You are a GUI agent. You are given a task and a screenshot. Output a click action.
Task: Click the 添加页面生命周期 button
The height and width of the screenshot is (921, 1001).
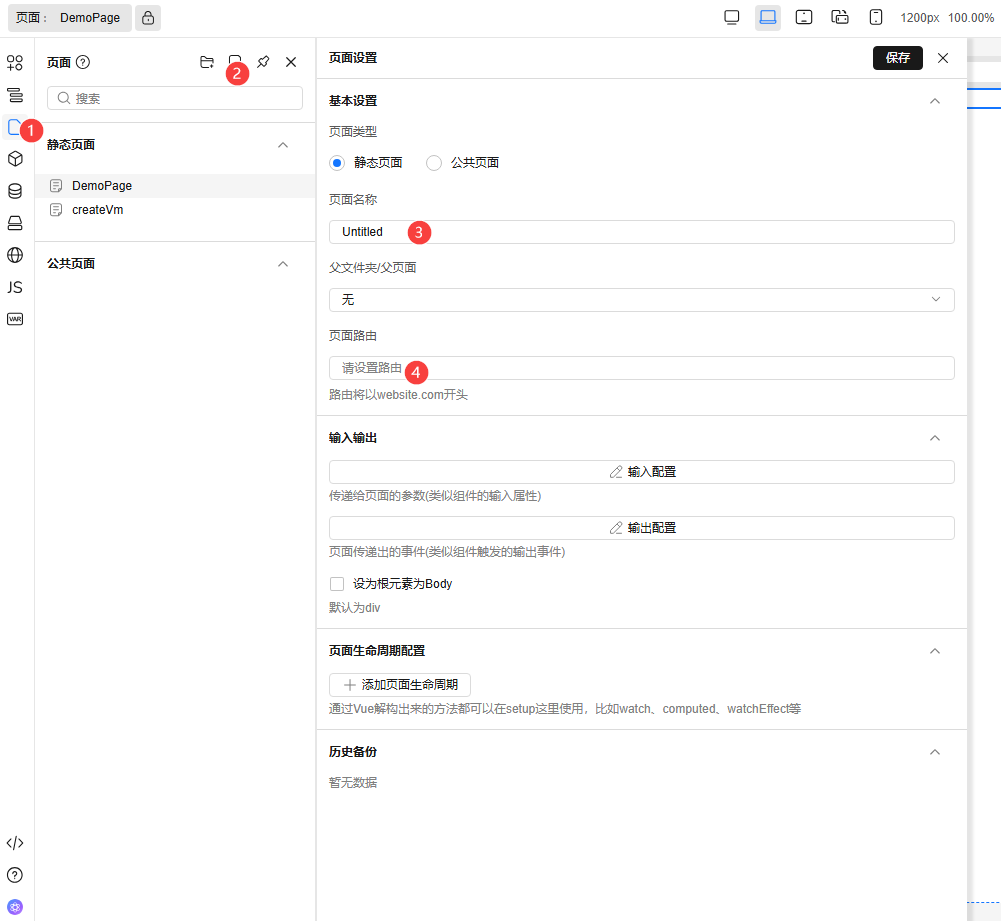tap(400, 685)
